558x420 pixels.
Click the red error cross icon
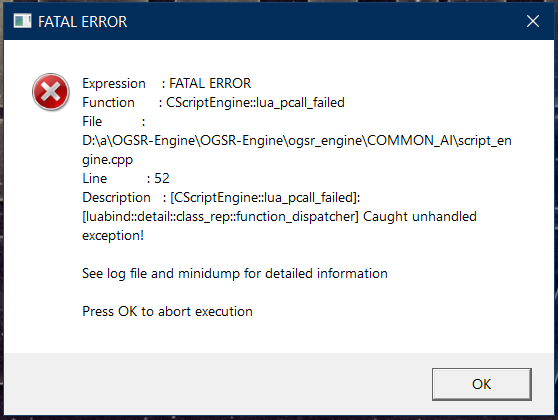51,92
